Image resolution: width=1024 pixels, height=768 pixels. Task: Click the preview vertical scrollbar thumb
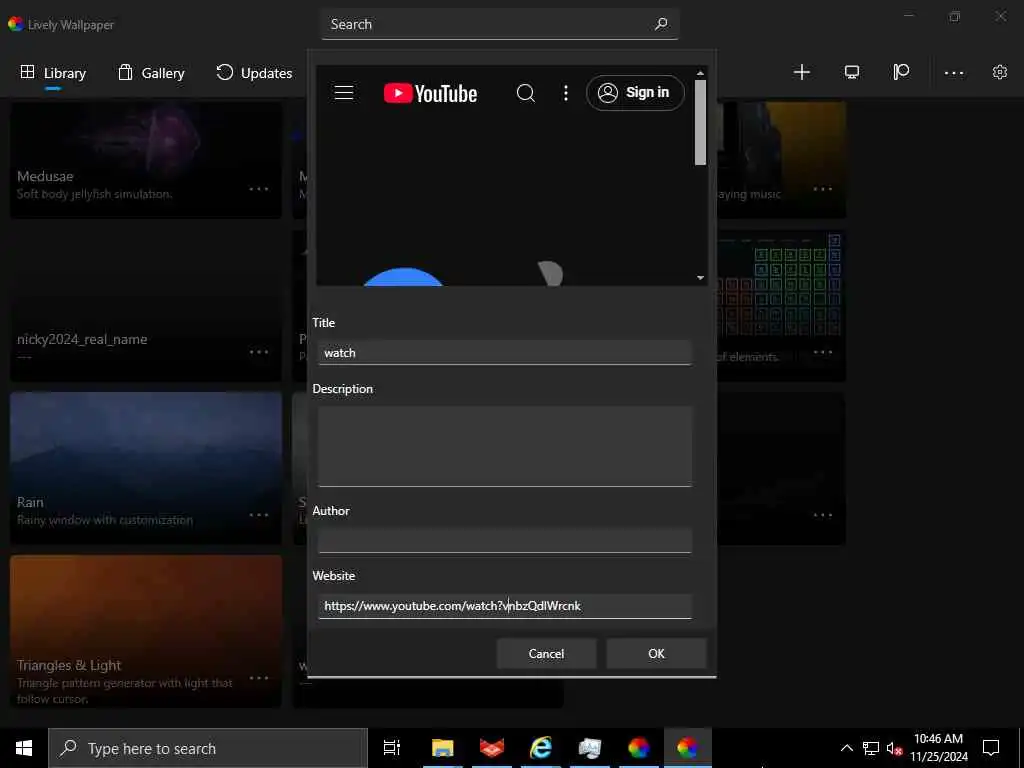[700, 122]
